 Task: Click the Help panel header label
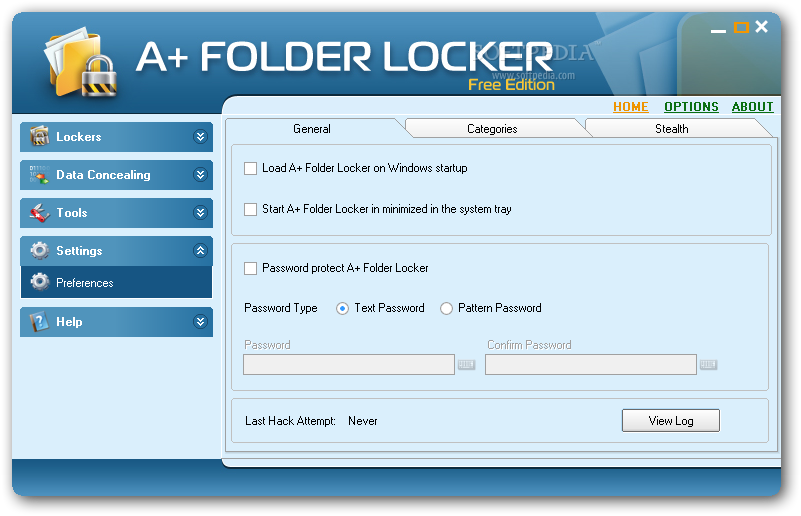coord(69,322)
